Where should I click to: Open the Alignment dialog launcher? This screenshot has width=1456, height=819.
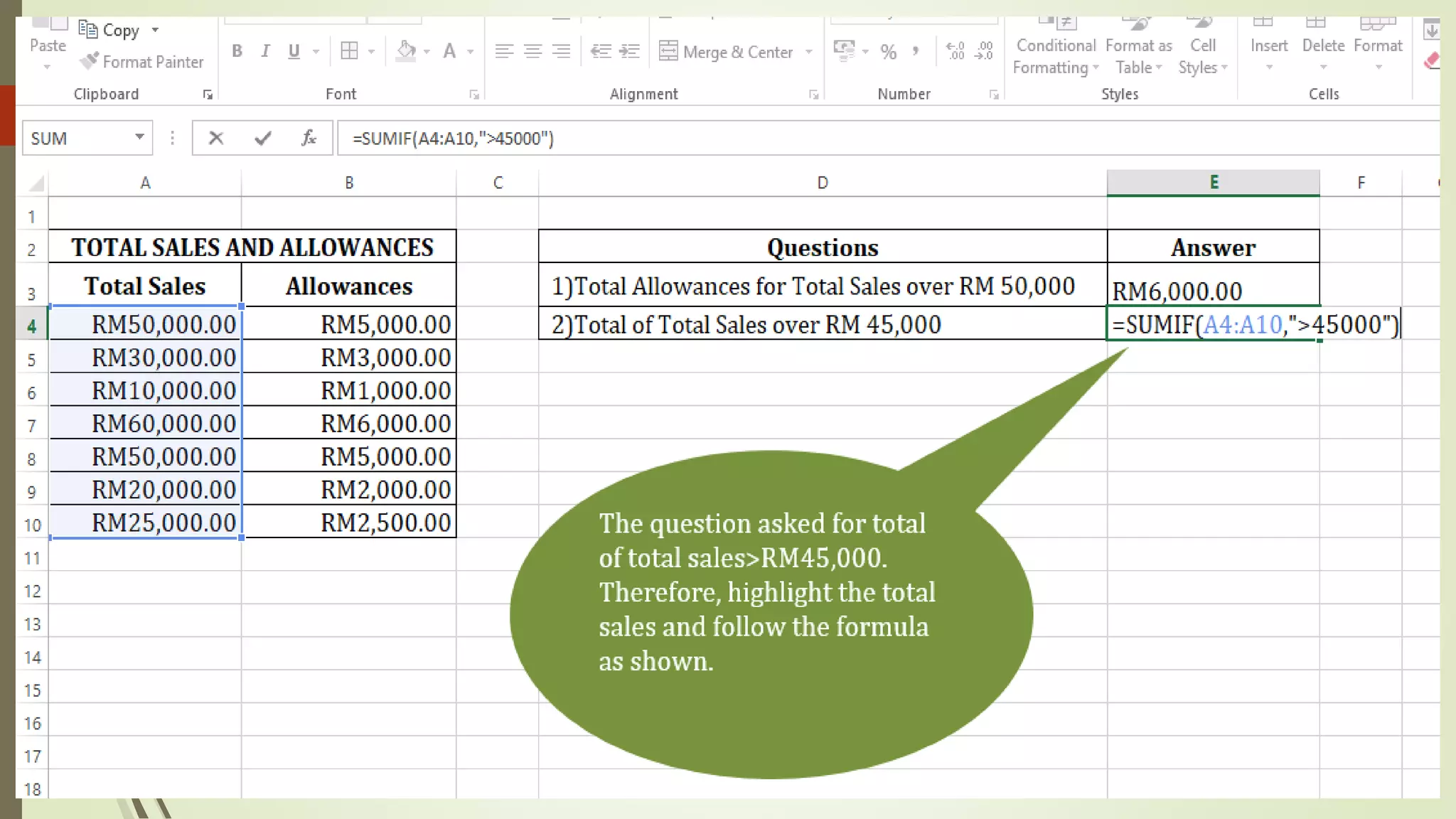(813, 95)
